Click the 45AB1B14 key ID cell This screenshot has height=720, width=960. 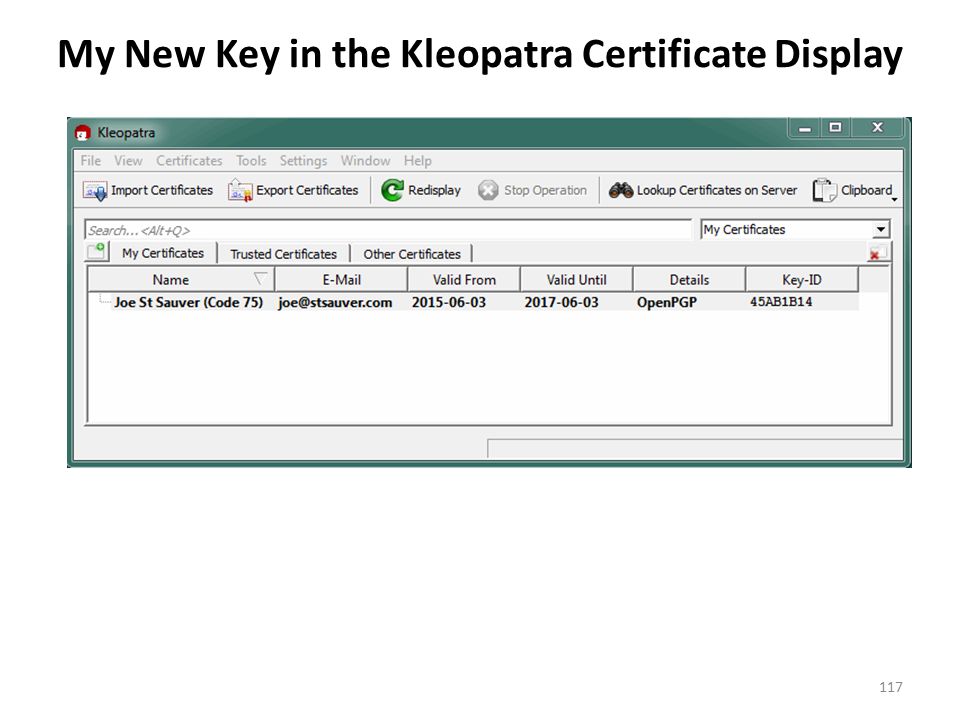[x=781, y=302]
